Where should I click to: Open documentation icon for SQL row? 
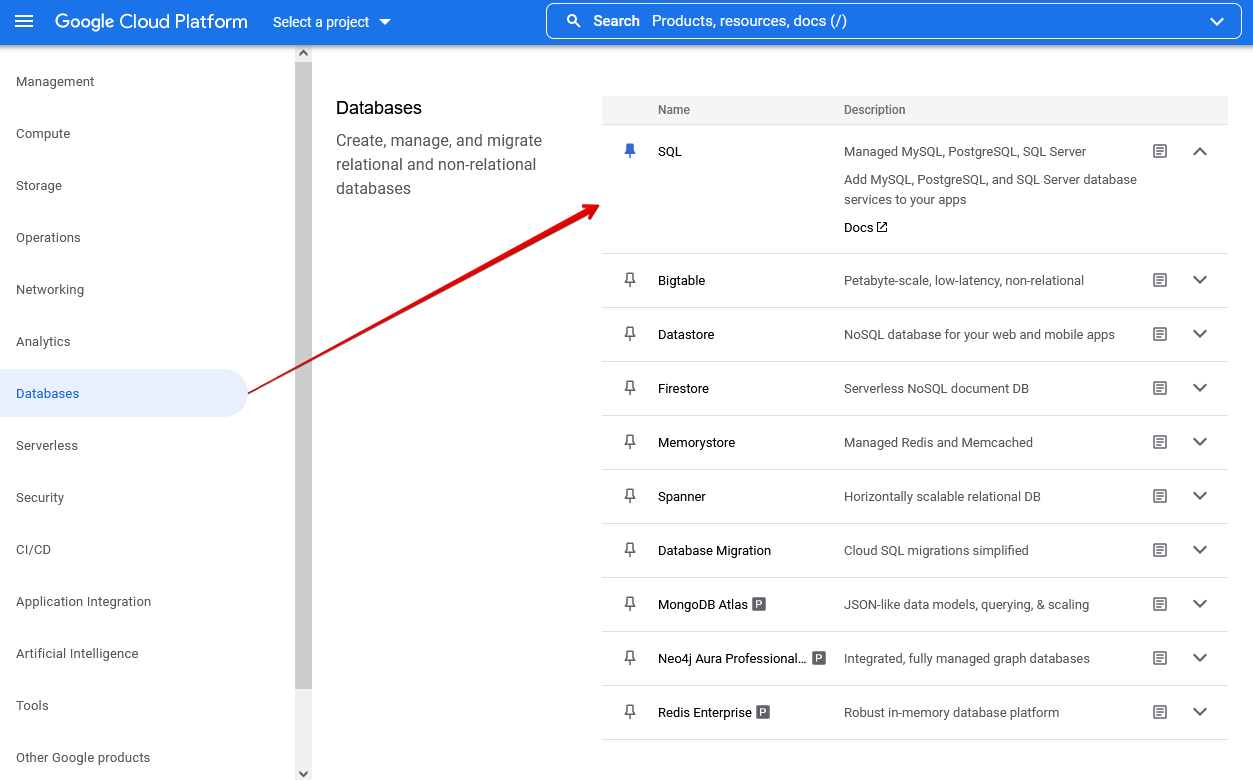pyautogui.click(x=1160, y=151)
